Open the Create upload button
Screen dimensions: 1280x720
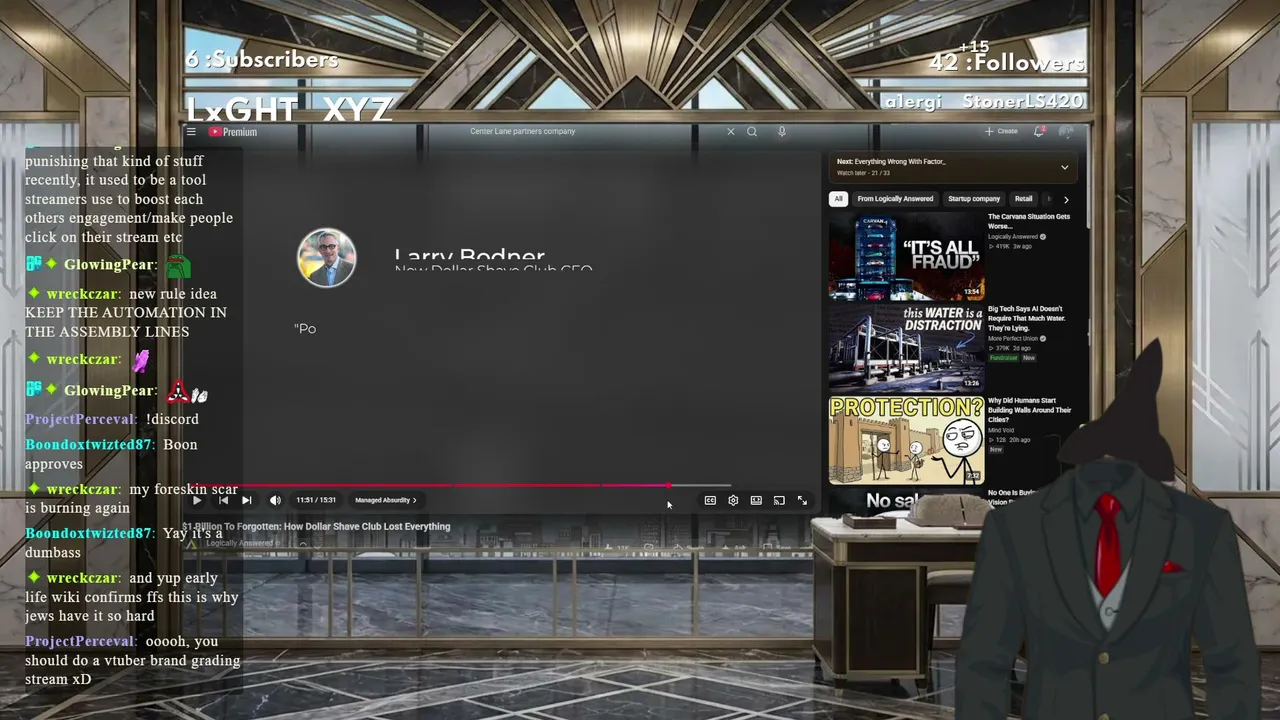coord(1001,132)
